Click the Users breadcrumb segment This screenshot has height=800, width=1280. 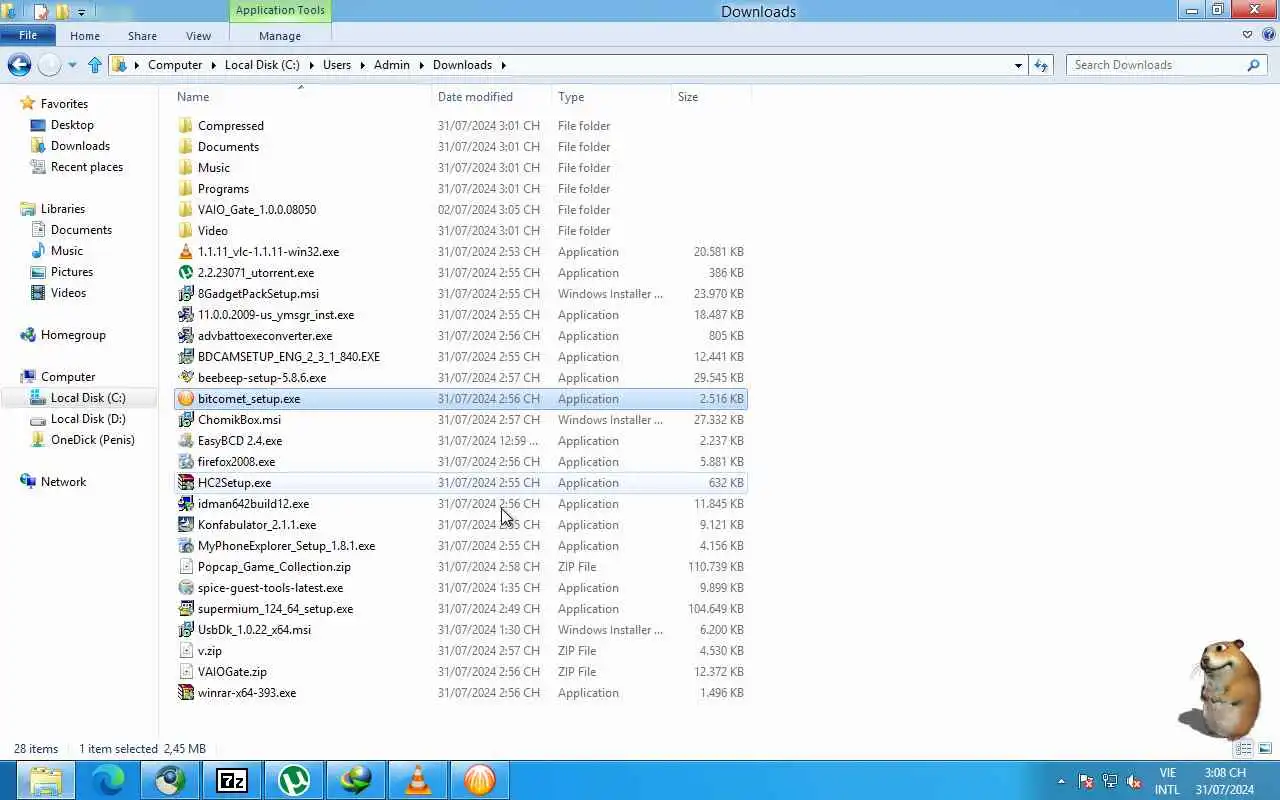point(337,65)
